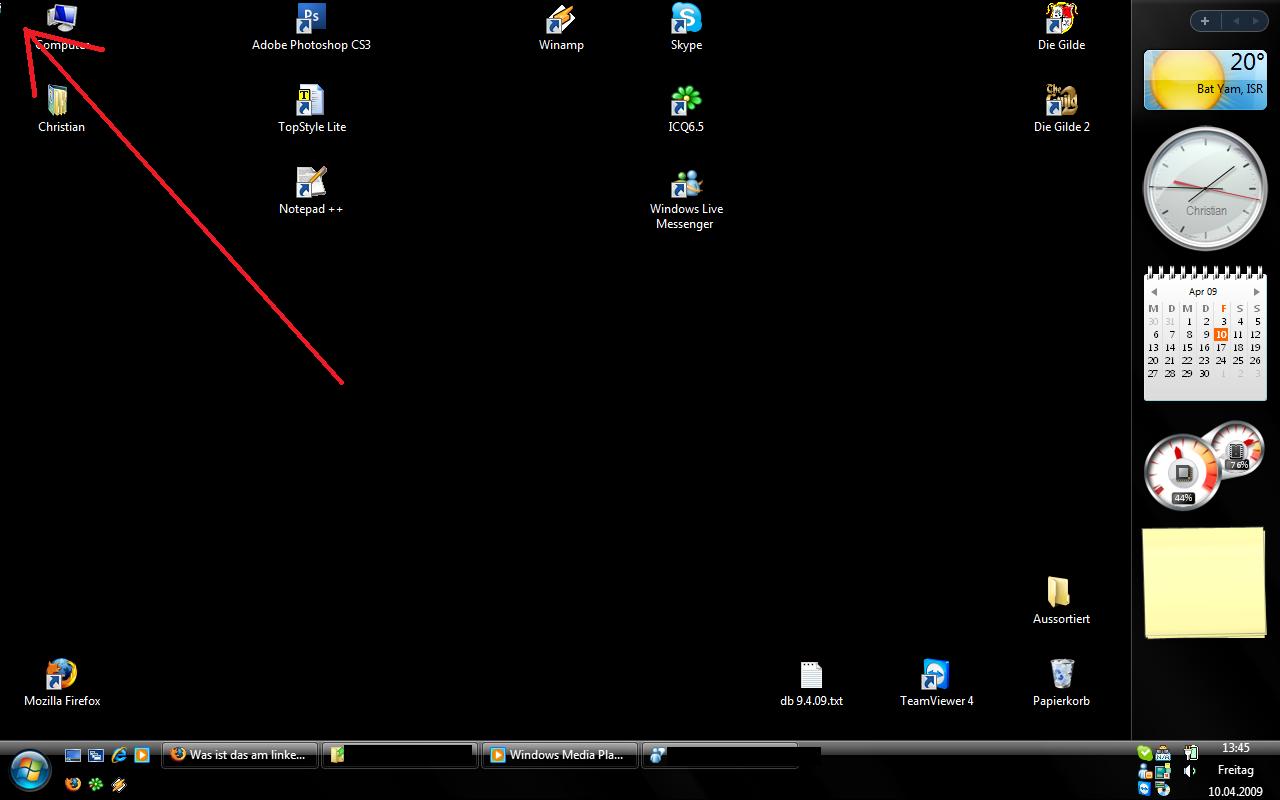Image resolution: width=1280 pixels, height=800 pixels.
Task: Switch to the Windows Media Player taskbar button
Action: pos(560,755)
